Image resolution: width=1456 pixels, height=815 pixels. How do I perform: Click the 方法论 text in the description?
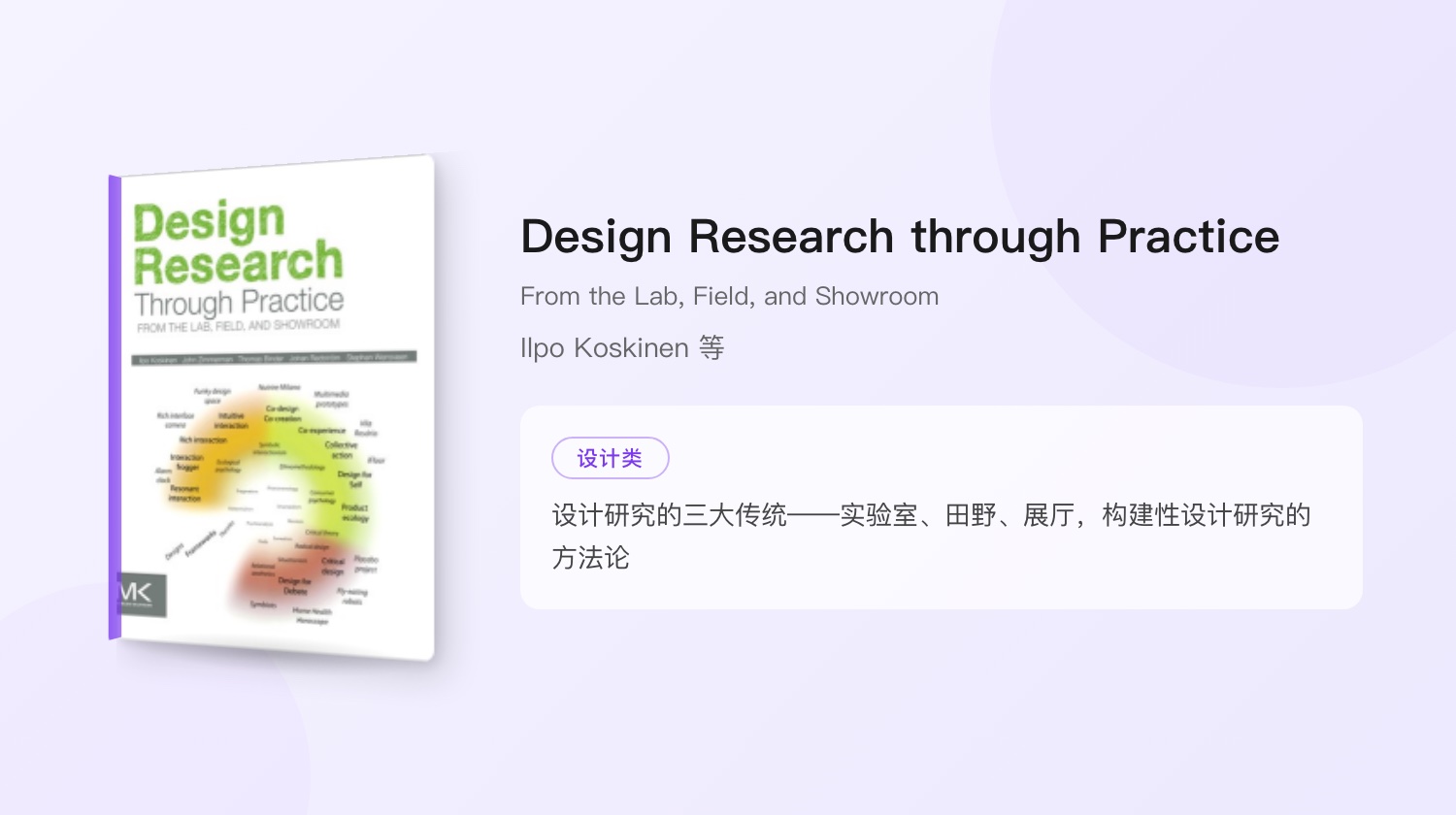591,558
